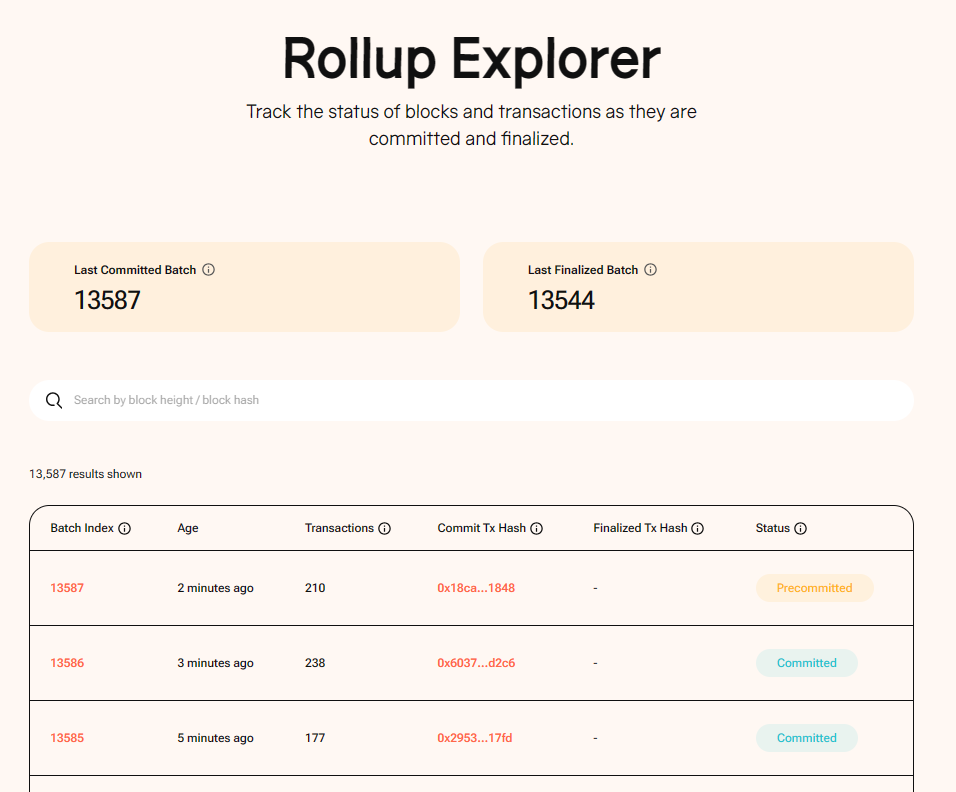956x792 pixels.
Task: Click the search magnifier icon
Action: point(54,400)
